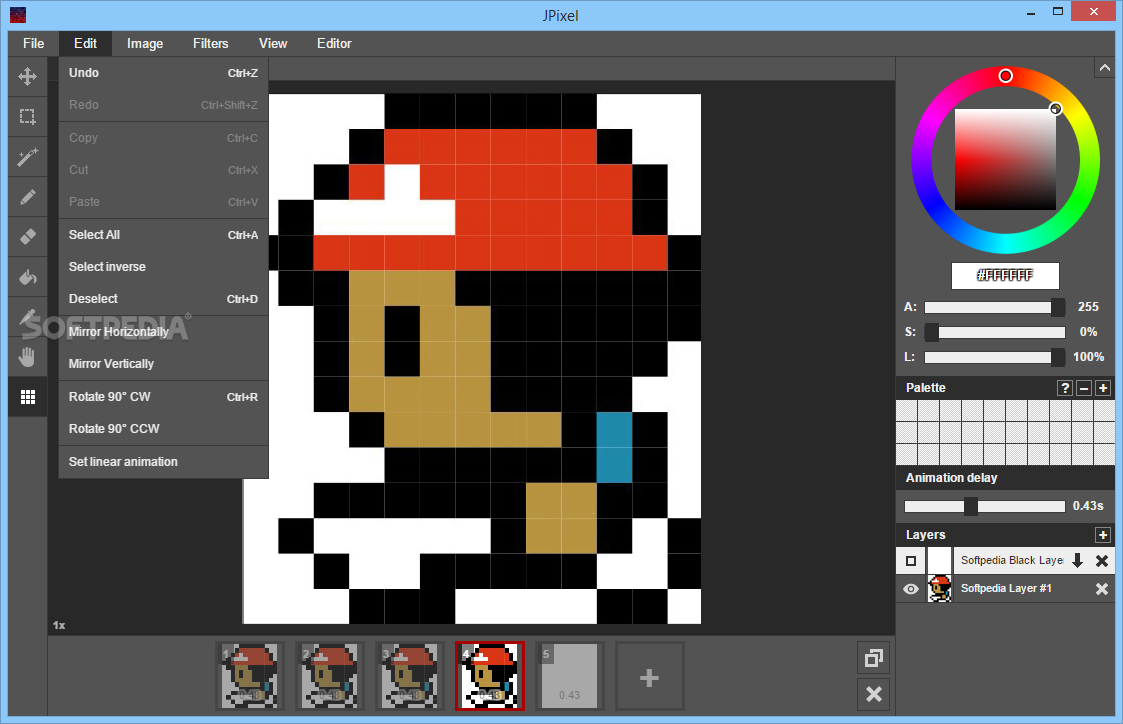Image resolution: width=1123 pixels, height=724 pixels.
Task: Click the alpha A slider
Action: tap(994, 307)
